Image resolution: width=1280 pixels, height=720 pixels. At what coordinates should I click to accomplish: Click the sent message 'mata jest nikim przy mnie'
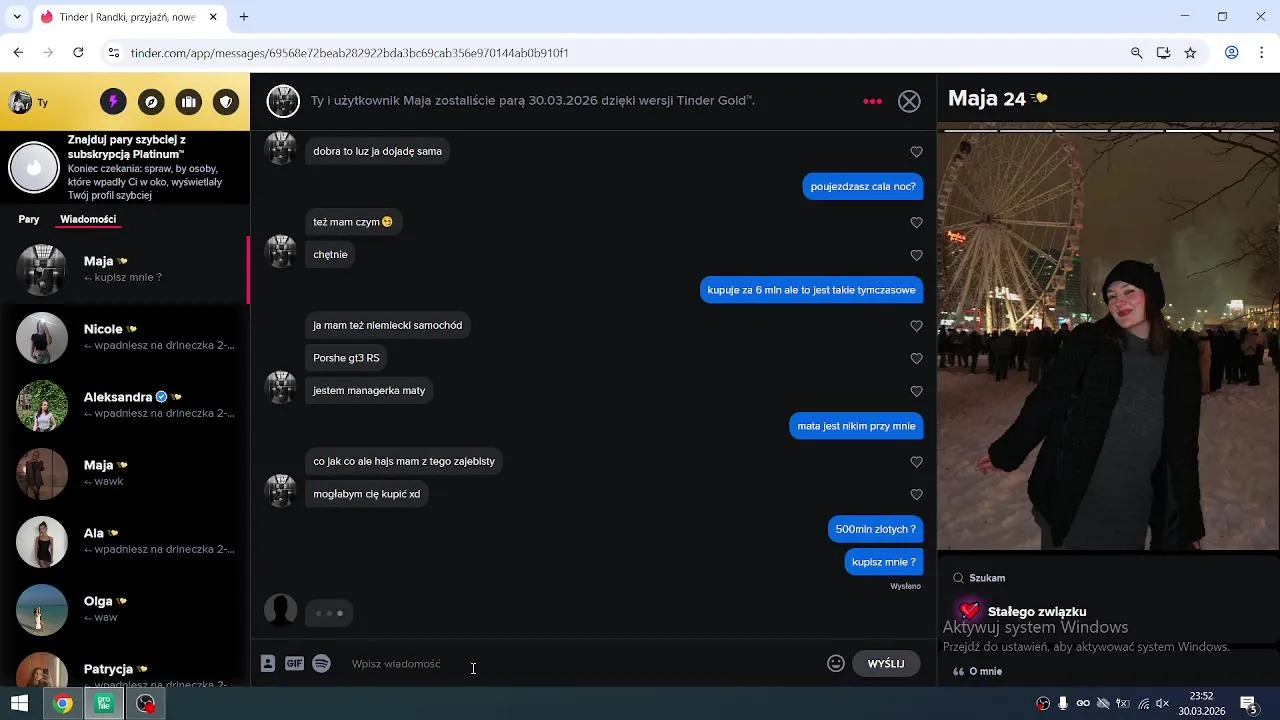pyautogui.click(x=857, y=426)
